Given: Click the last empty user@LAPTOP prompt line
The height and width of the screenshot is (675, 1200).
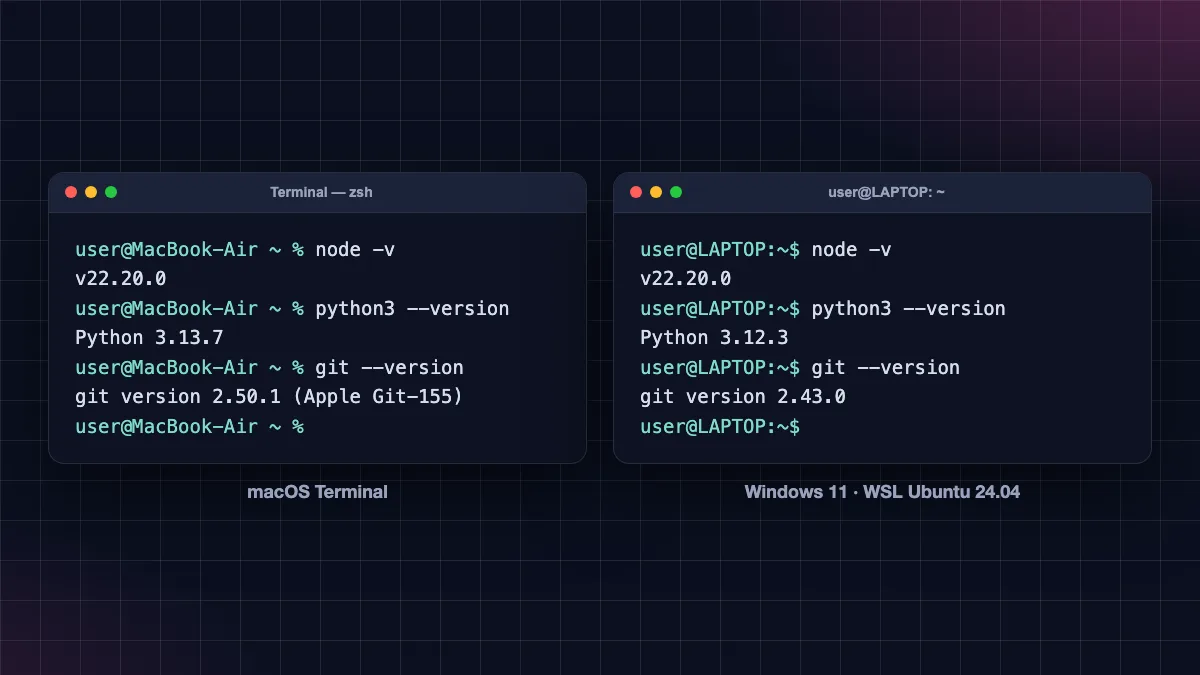Looking at the screenshot, I should click(720, 427).
